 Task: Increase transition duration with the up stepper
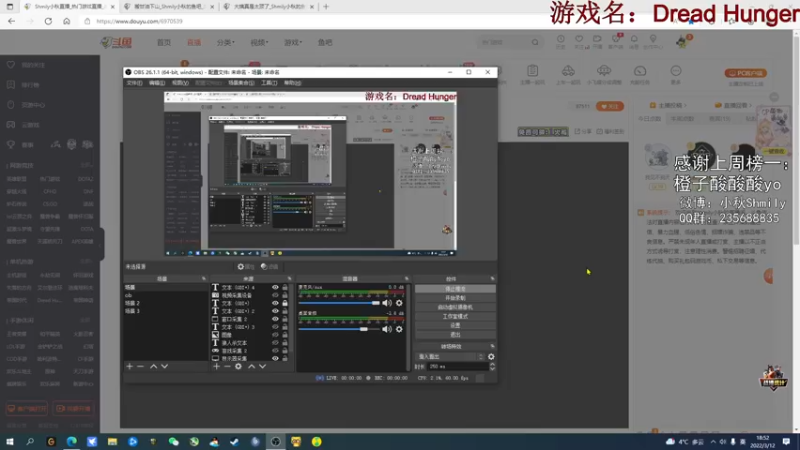point(492,364)
